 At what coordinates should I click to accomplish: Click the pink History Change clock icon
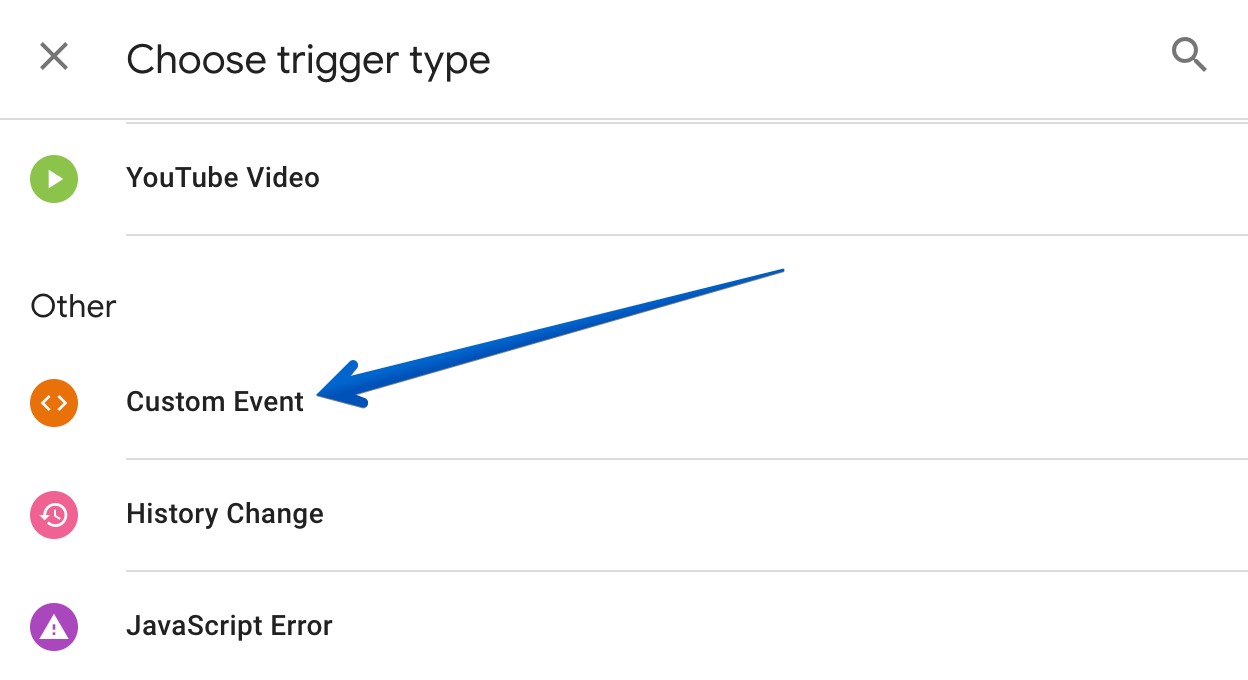pos(54,515)
